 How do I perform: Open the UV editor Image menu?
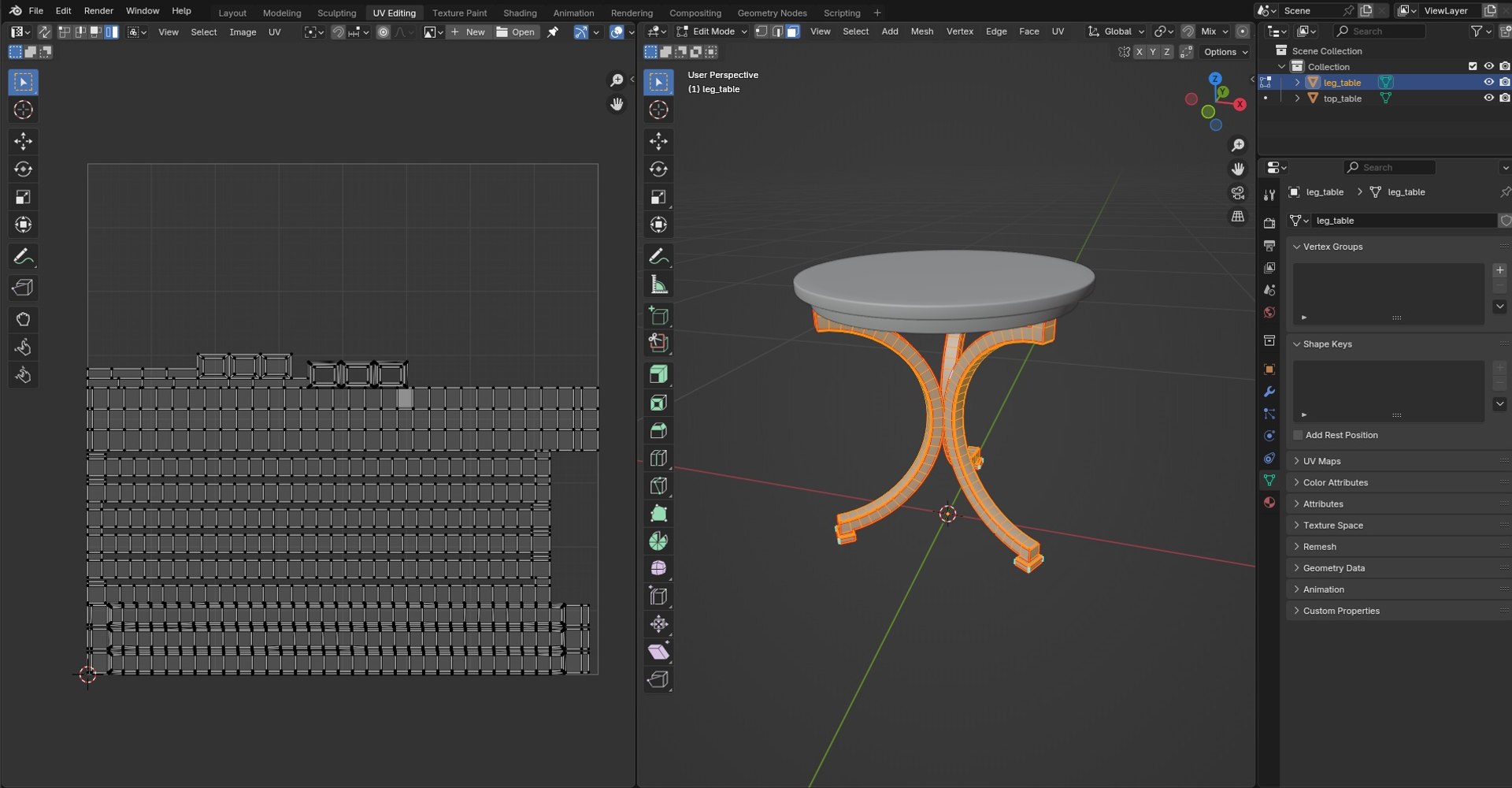tap(243, 32)
